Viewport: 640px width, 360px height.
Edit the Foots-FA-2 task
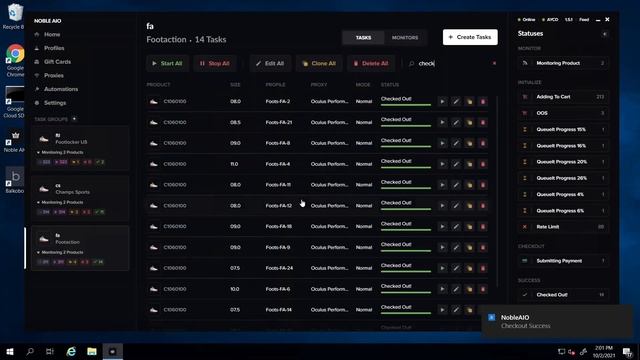coord(456,101)
